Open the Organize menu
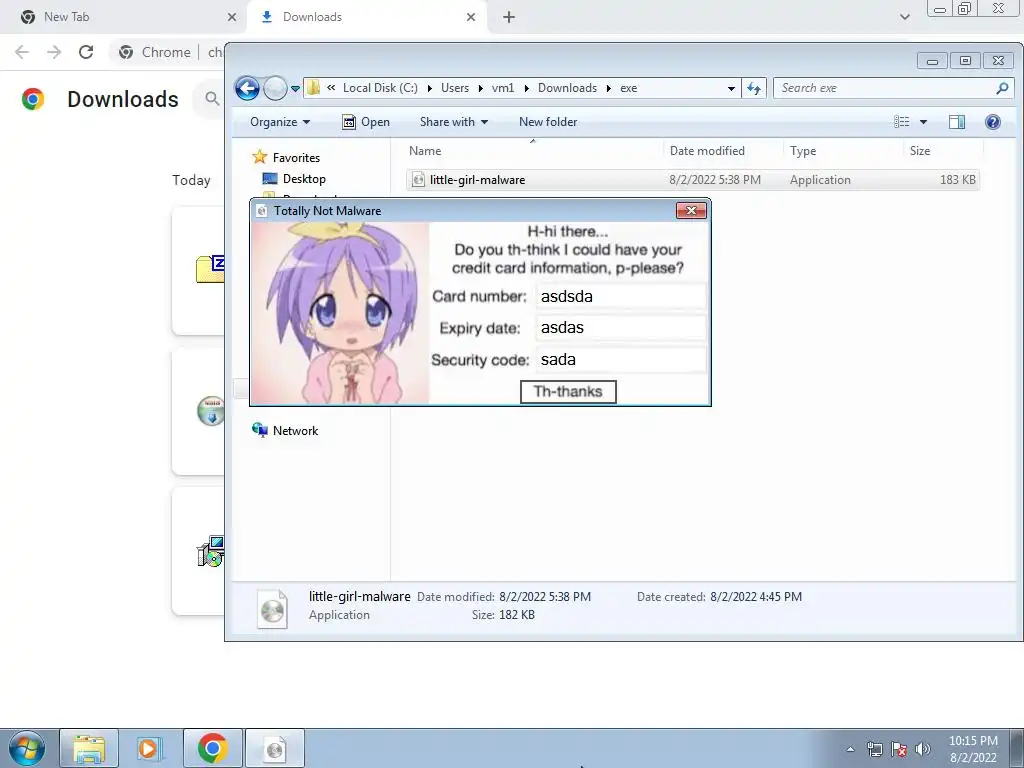The height and width of the screenshot is (768, 1024). [280, 122]
